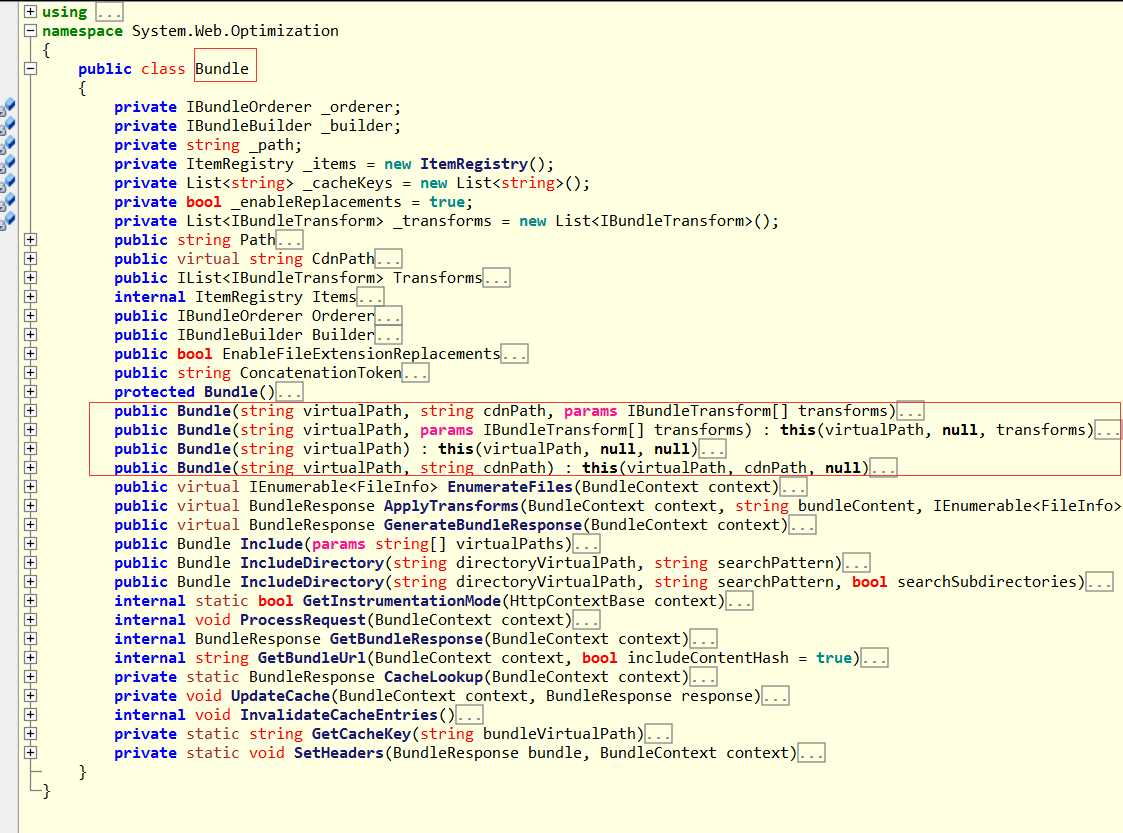
Task: Expand the EnumerateFiles method node
Action: 30,487
